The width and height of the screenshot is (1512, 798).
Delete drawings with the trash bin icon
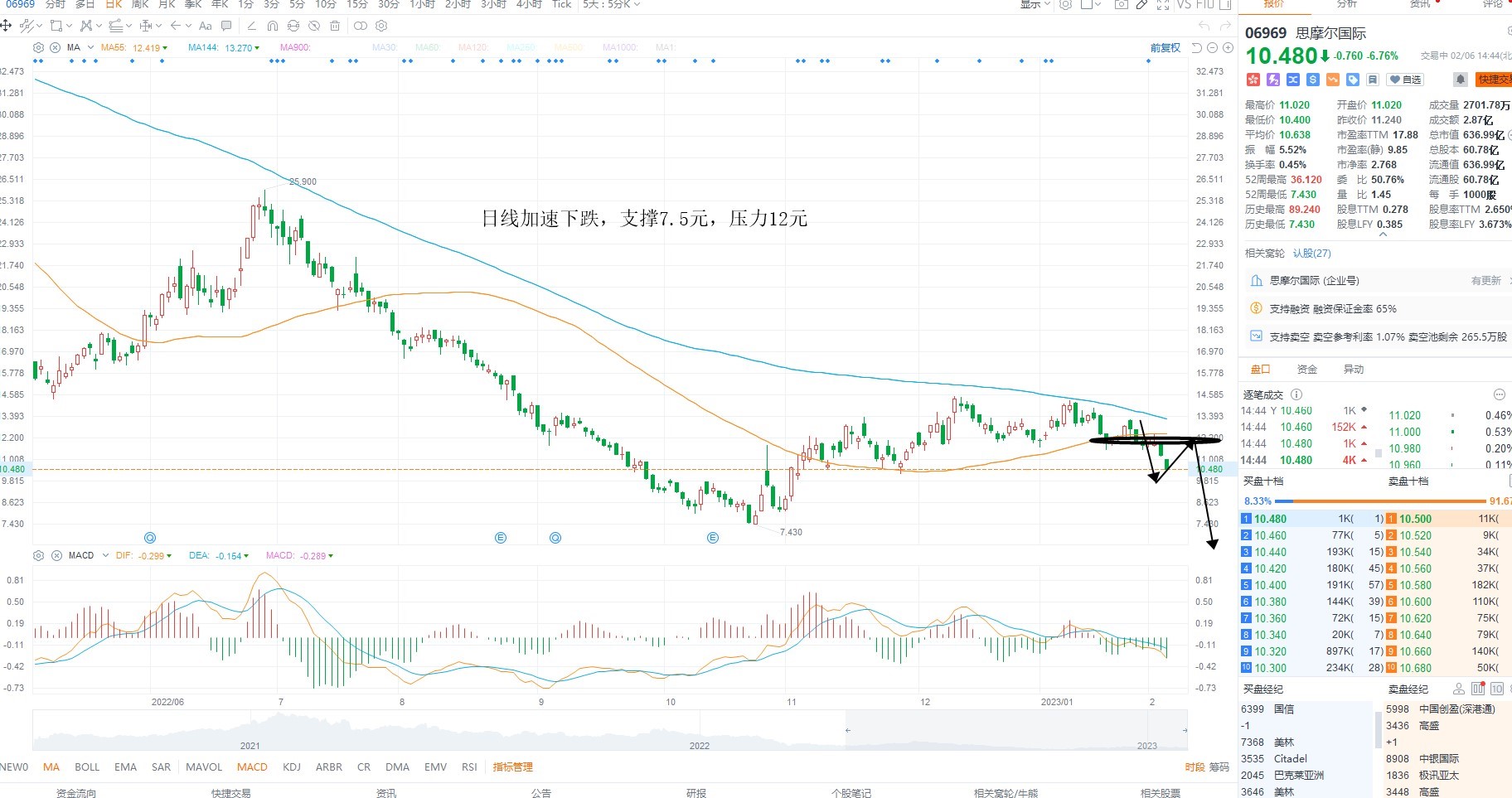335,26
